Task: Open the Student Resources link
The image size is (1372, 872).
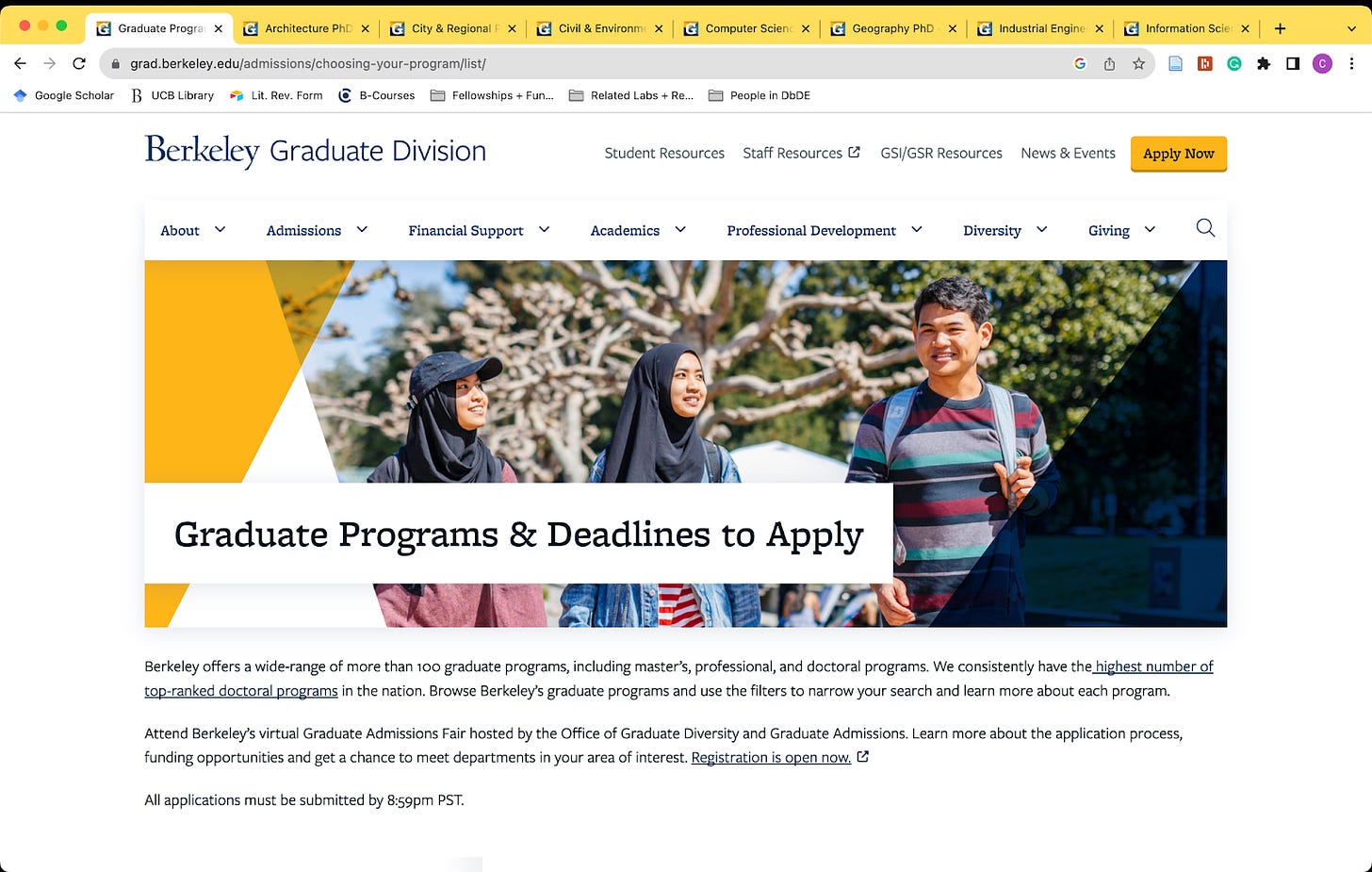Action: point(664,153)
